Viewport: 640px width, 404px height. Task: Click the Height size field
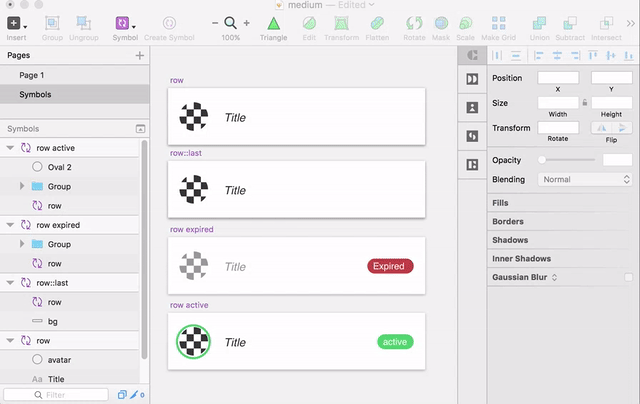(611, 102)
